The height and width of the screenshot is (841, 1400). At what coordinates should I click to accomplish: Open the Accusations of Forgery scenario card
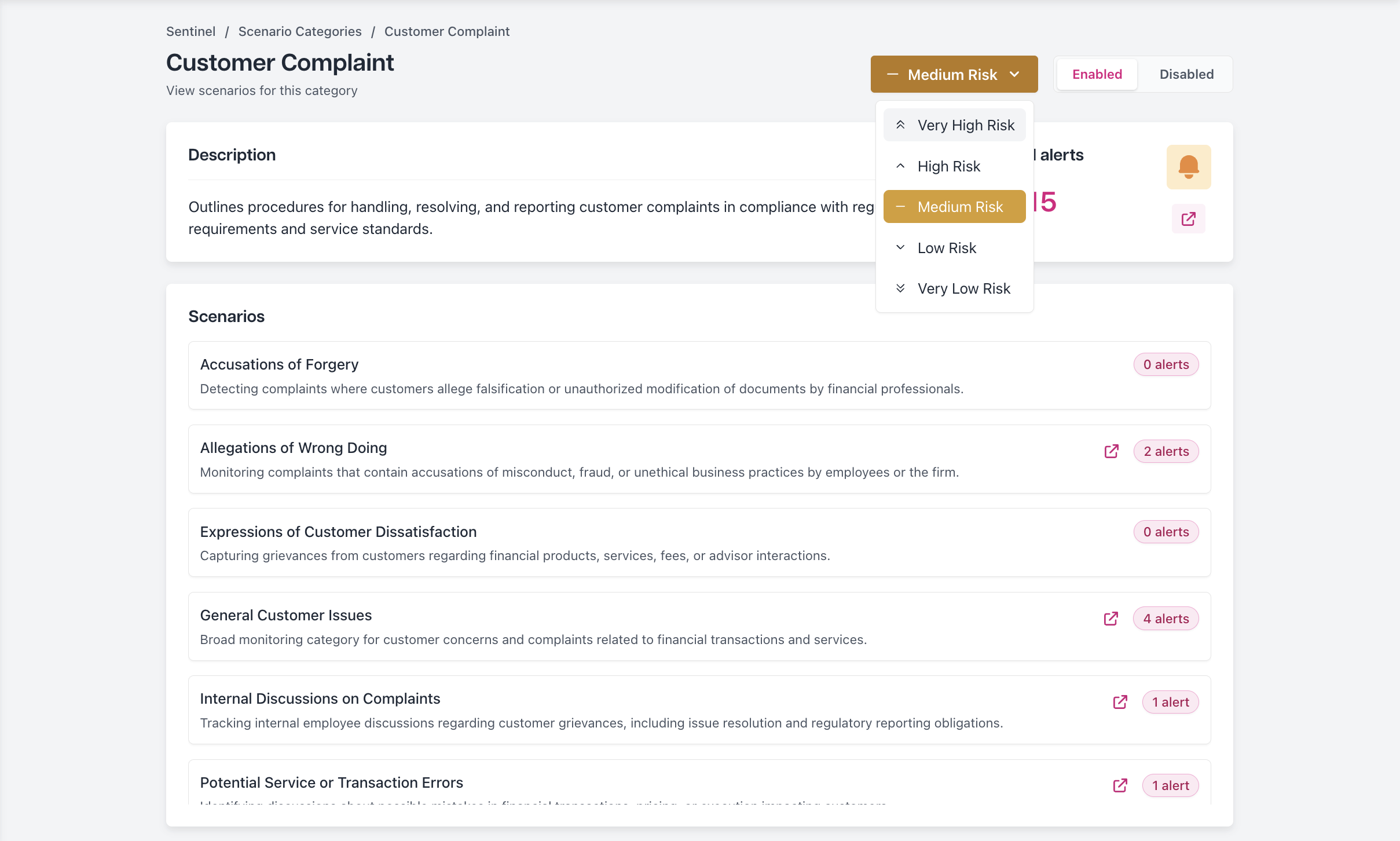click(579, 375)
